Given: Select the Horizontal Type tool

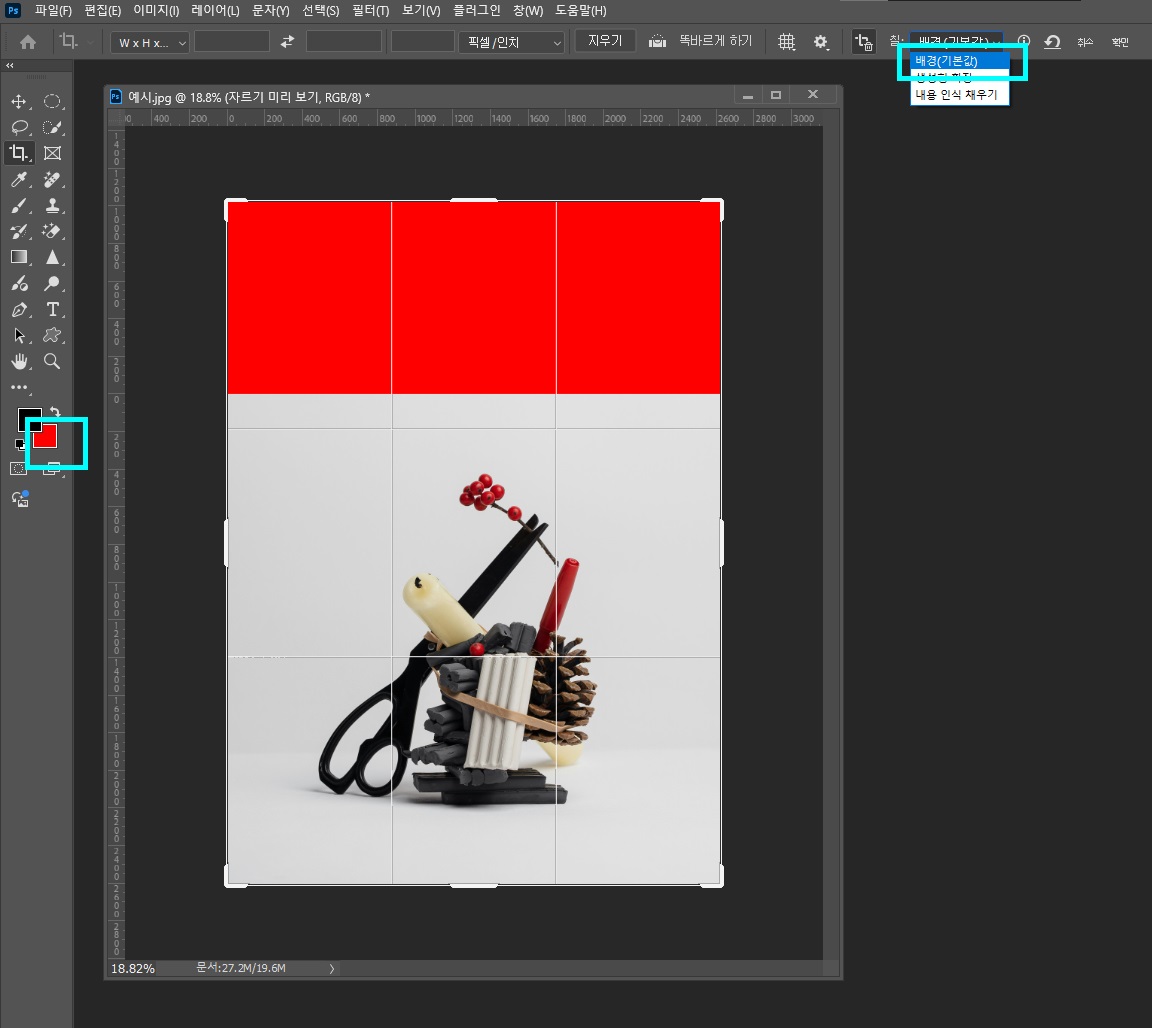Looking at the screenshot, I should coord(52,309).
